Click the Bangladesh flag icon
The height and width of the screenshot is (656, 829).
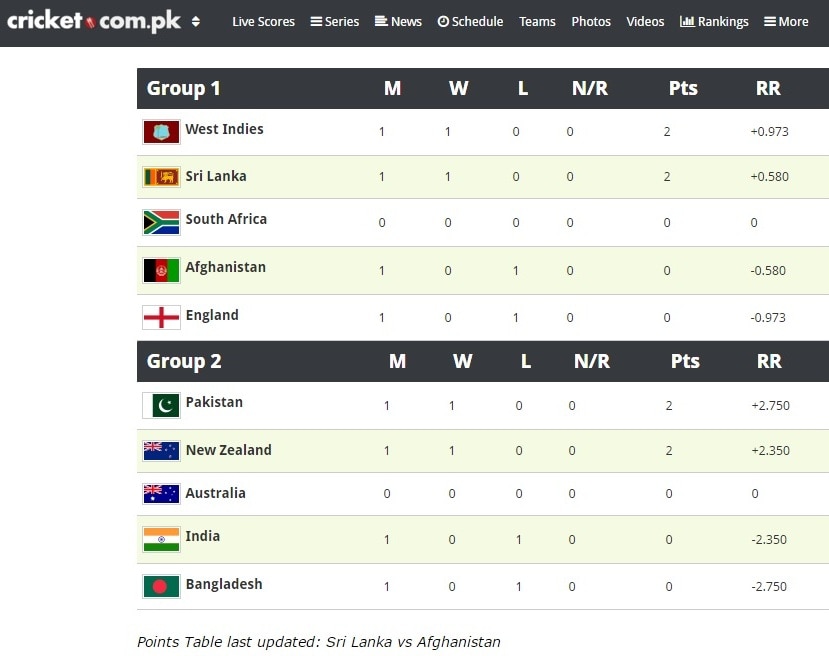[161, 586]
